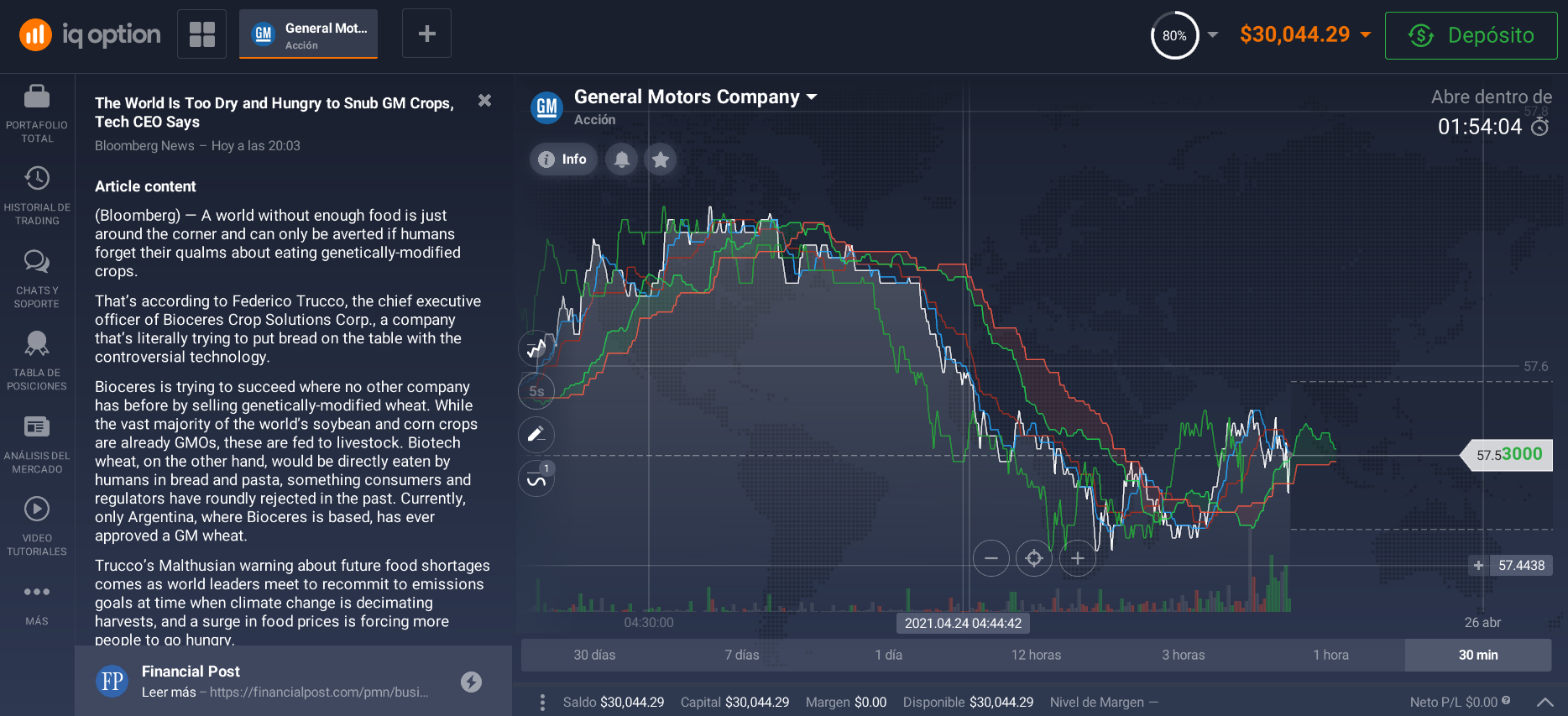Open the Más menu with three dots
The width and height of the screenshot is (1568, 716).
tap(37, 604)
